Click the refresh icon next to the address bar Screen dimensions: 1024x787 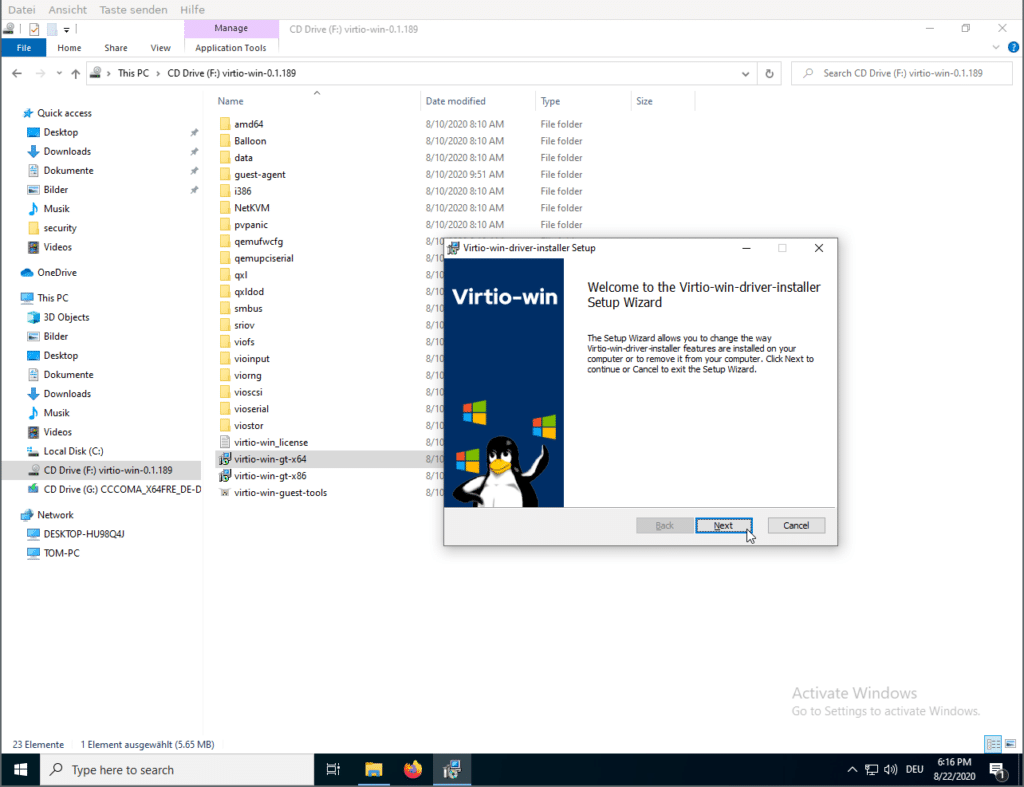[x=768, y=73]
